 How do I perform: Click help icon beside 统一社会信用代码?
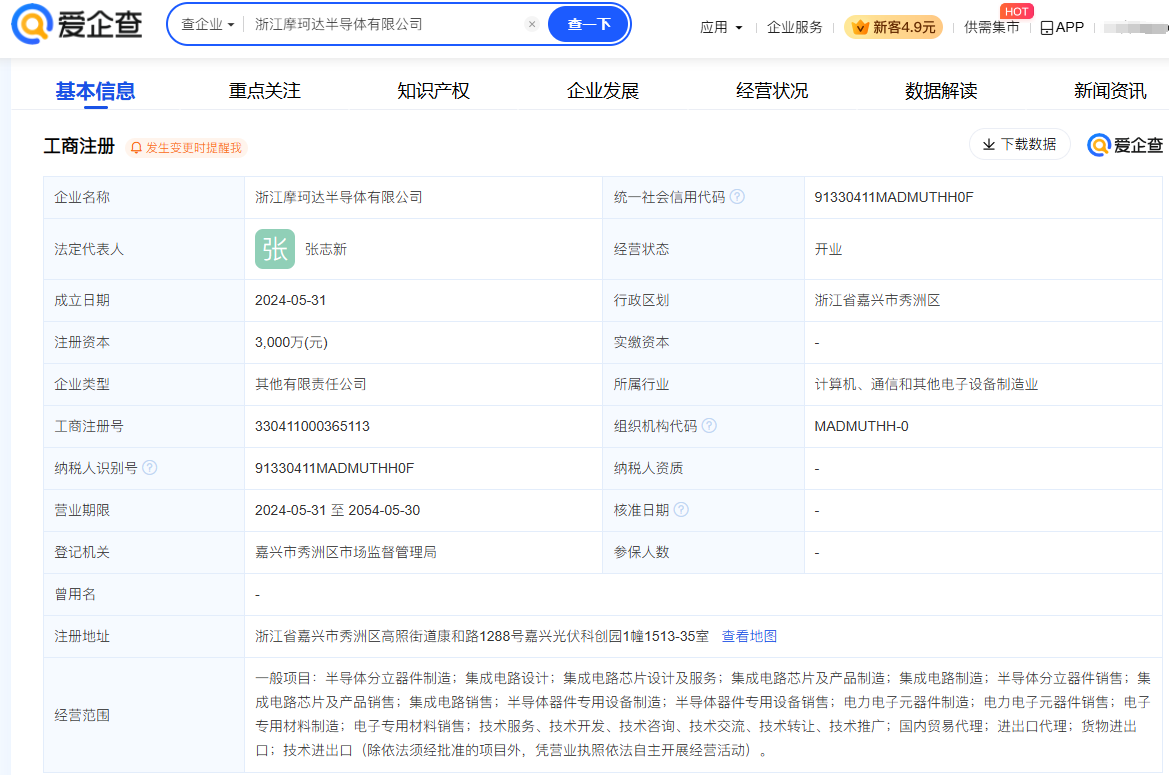point(737,197)
